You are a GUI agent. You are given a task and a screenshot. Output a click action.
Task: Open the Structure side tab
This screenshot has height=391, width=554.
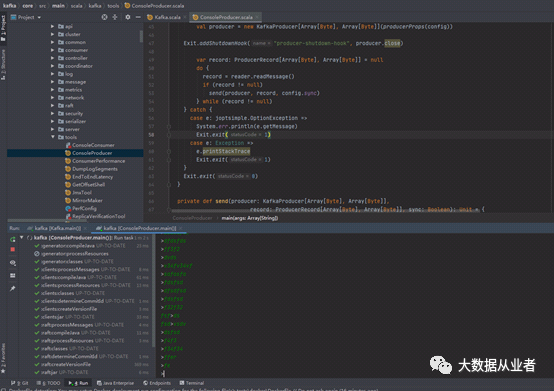pos(3,64)
